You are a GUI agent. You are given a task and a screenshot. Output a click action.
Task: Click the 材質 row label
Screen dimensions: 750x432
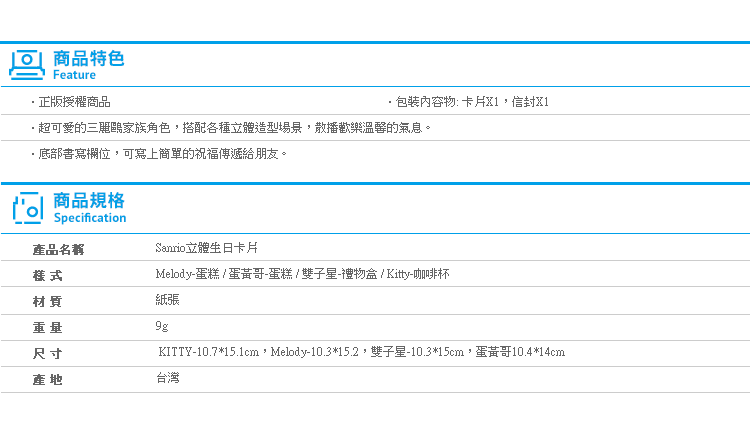click(x=48, y=300)
